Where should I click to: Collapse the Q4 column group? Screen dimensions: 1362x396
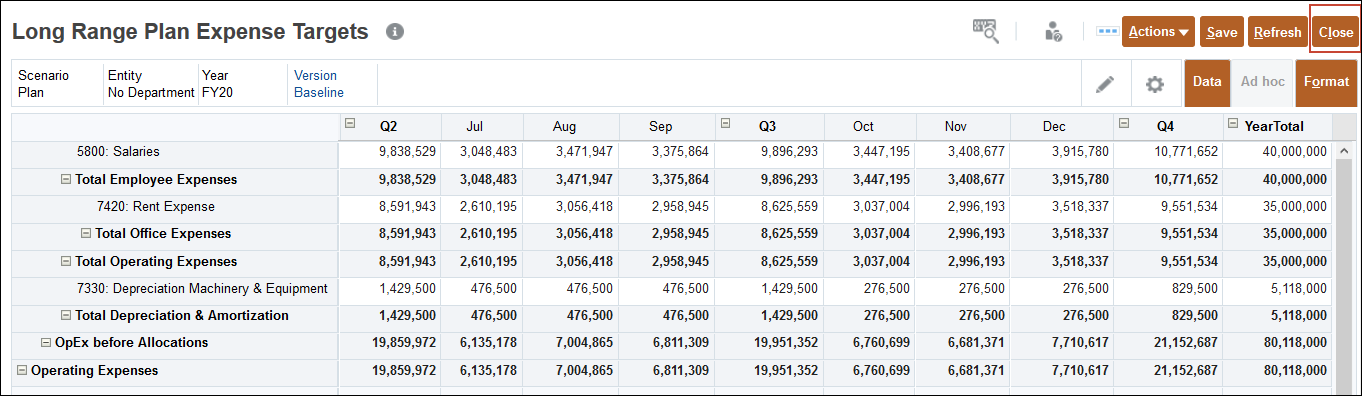click(1124, 124)
